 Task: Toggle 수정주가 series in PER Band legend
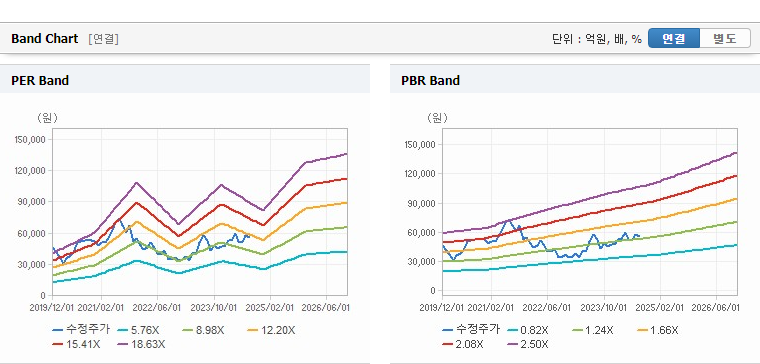point(81,330)
